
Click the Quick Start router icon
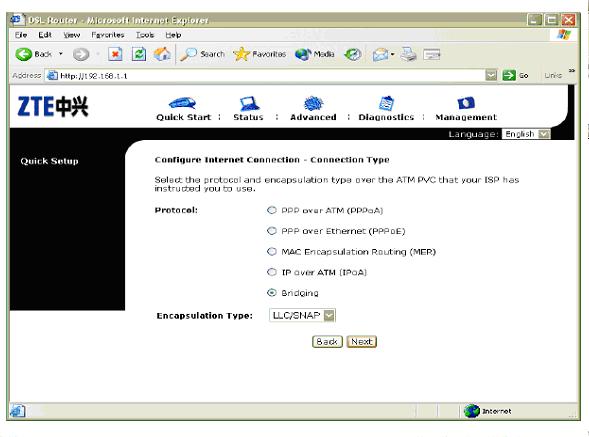183,103
